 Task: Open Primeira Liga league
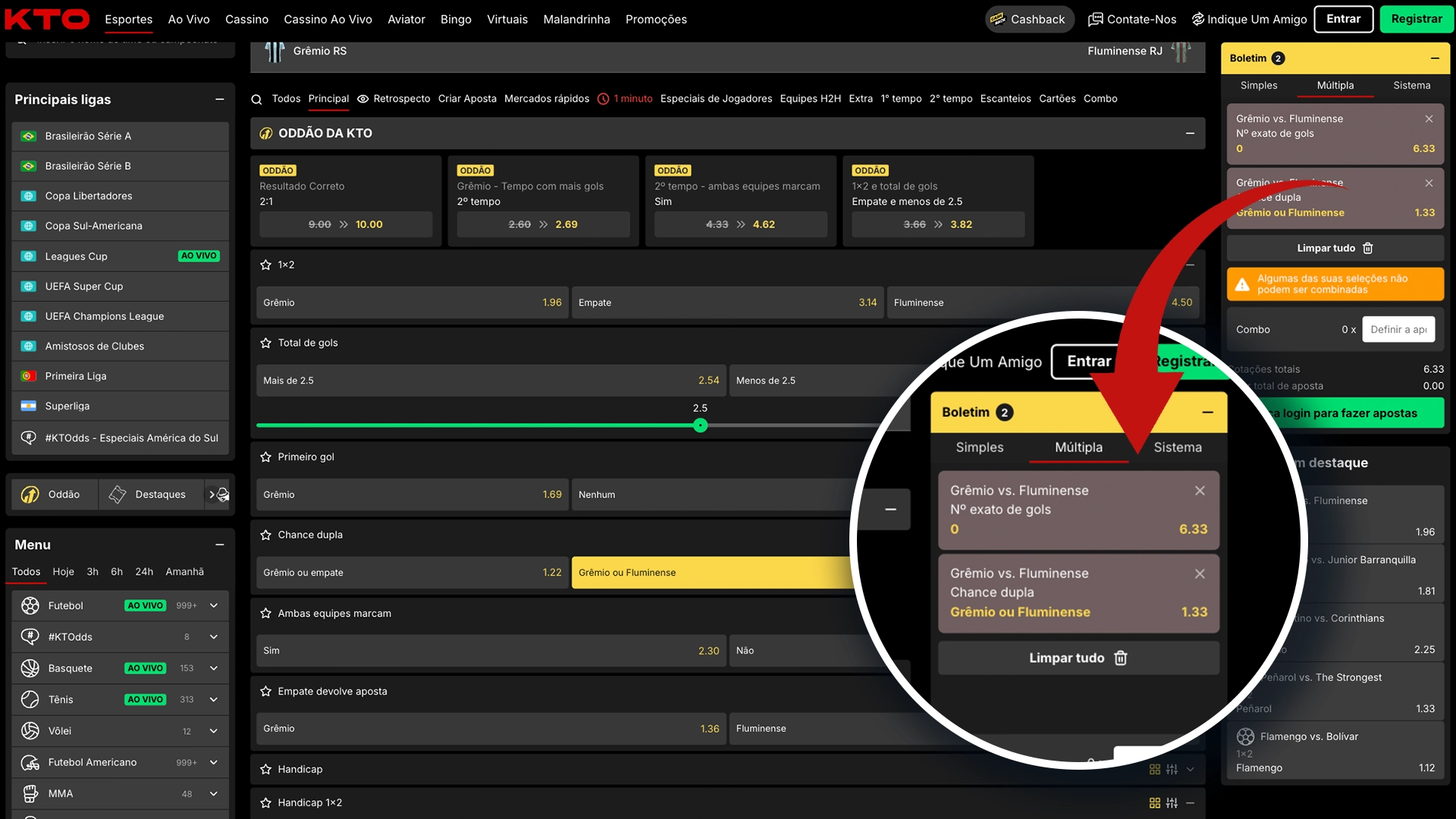coord(121,376)
